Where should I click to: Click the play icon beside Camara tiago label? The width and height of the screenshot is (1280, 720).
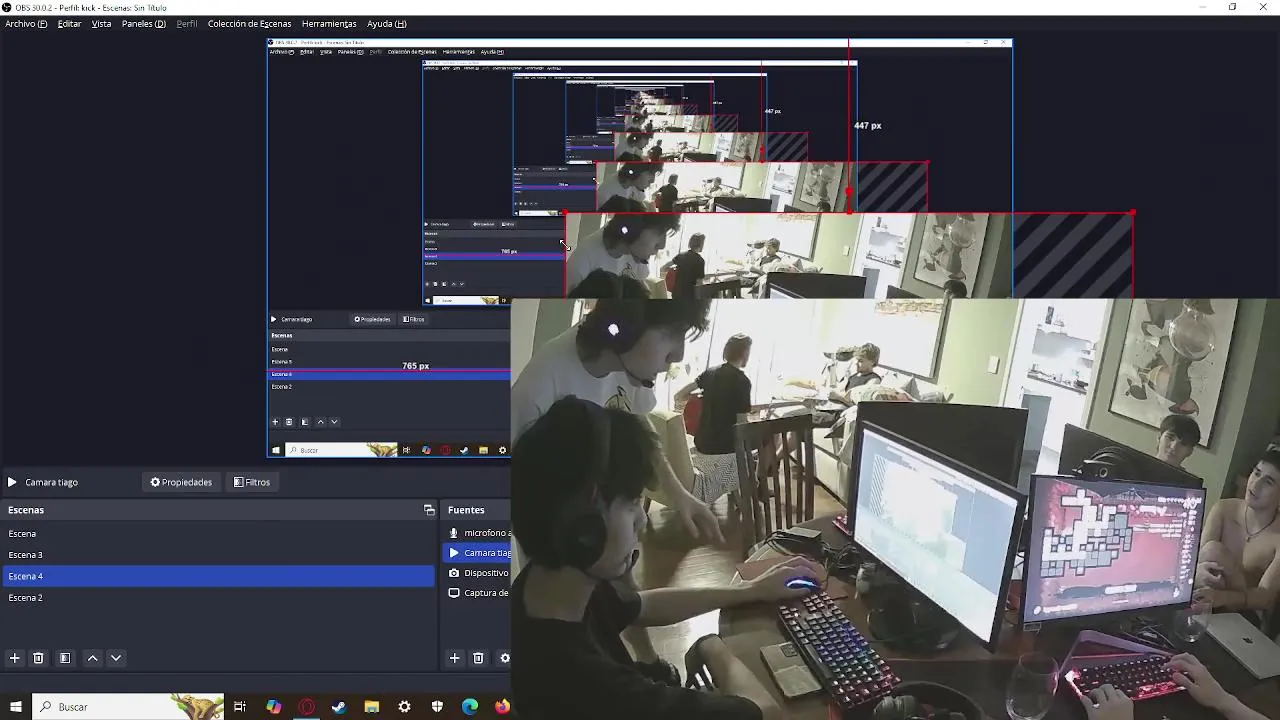point(12,482)
